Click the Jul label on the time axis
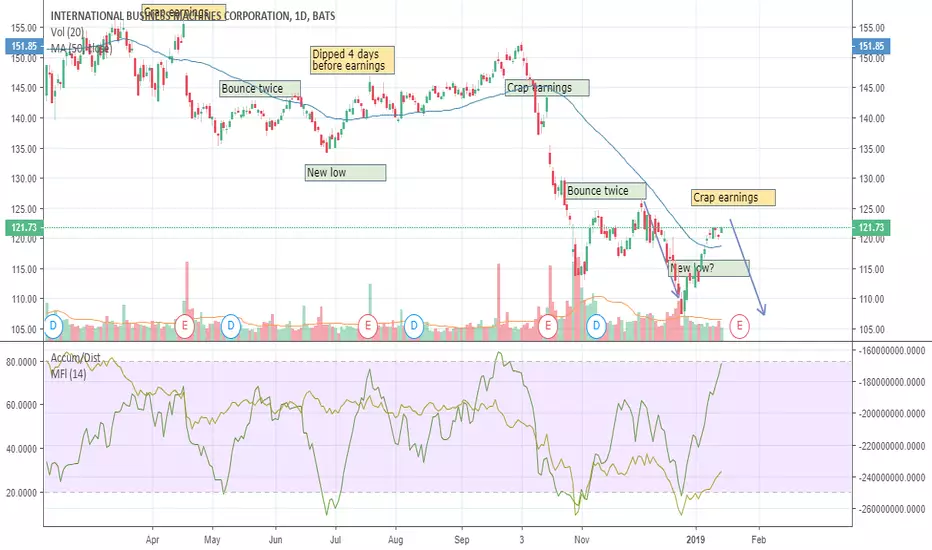 pos(335,540)
